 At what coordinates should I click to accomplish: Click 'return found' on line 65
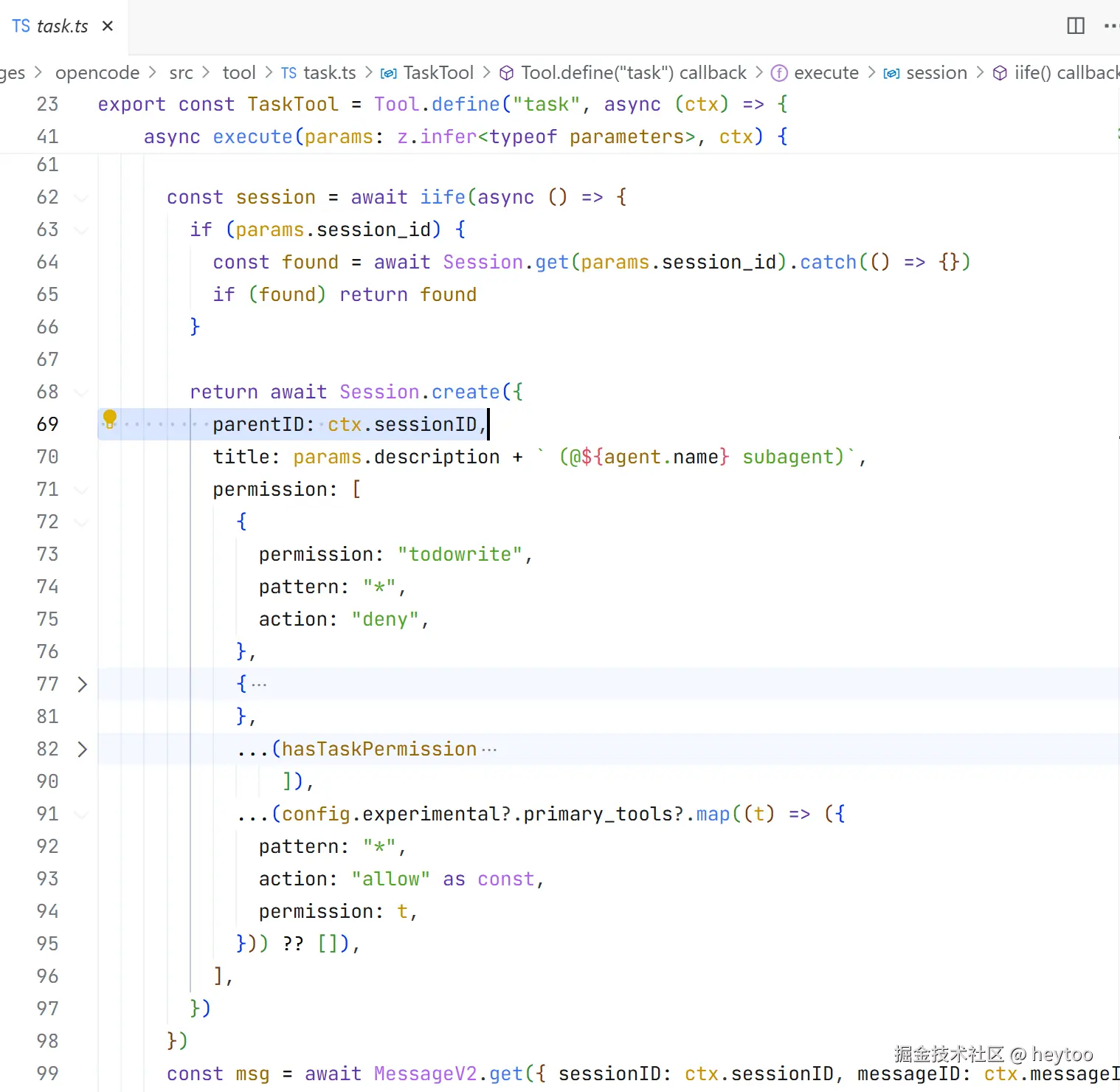(x=408, y=294)
